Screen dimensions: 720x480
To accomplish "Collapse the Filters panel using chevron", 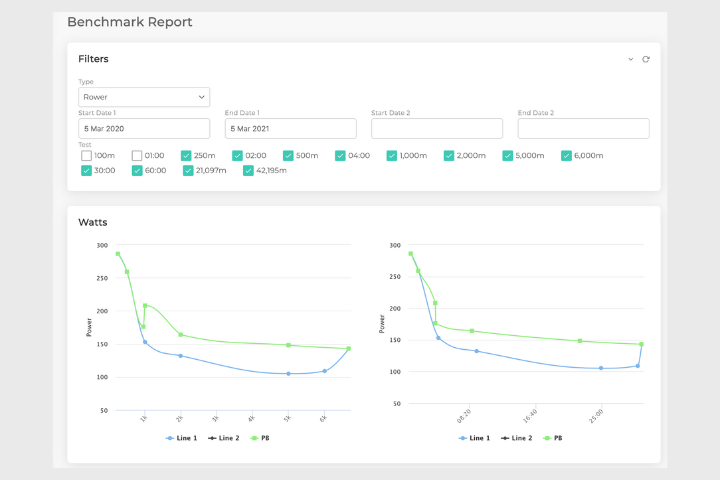I will coord(631,59).
